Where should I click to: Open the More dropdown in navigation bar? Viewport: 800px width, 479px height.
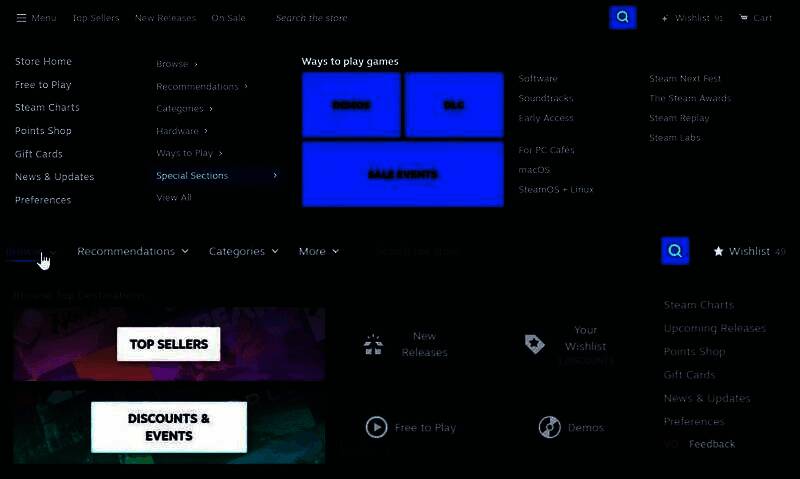click(x=318, y=252)
